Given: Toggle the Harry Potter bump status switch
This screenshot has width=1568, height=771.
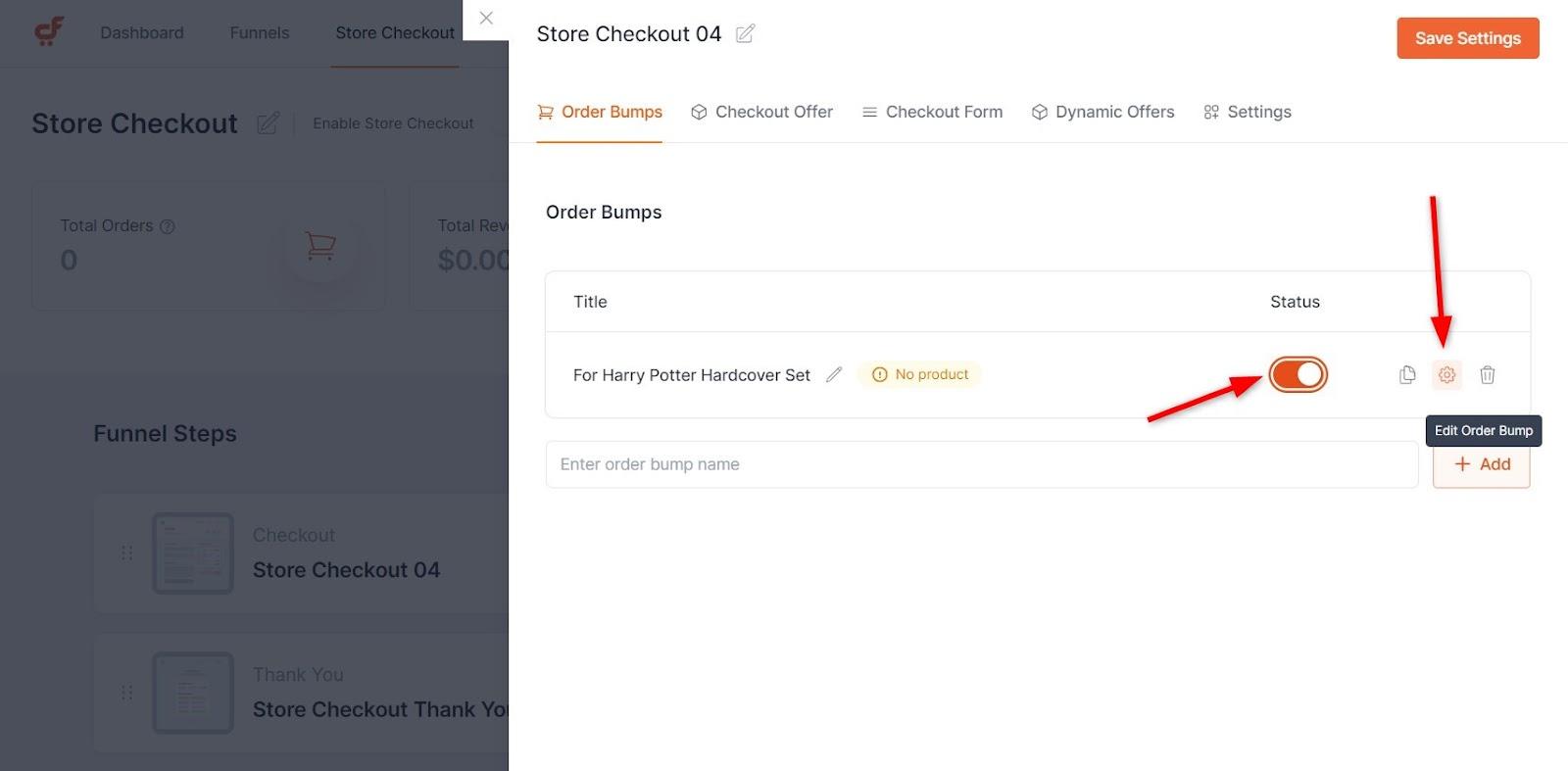Looking at the screenshot, I should coord(1298,374).
